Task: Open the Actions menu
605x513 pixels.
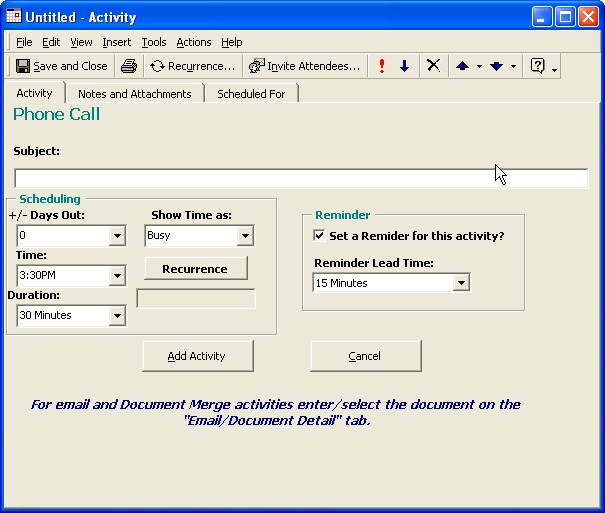Action: (x=193, y=42)
